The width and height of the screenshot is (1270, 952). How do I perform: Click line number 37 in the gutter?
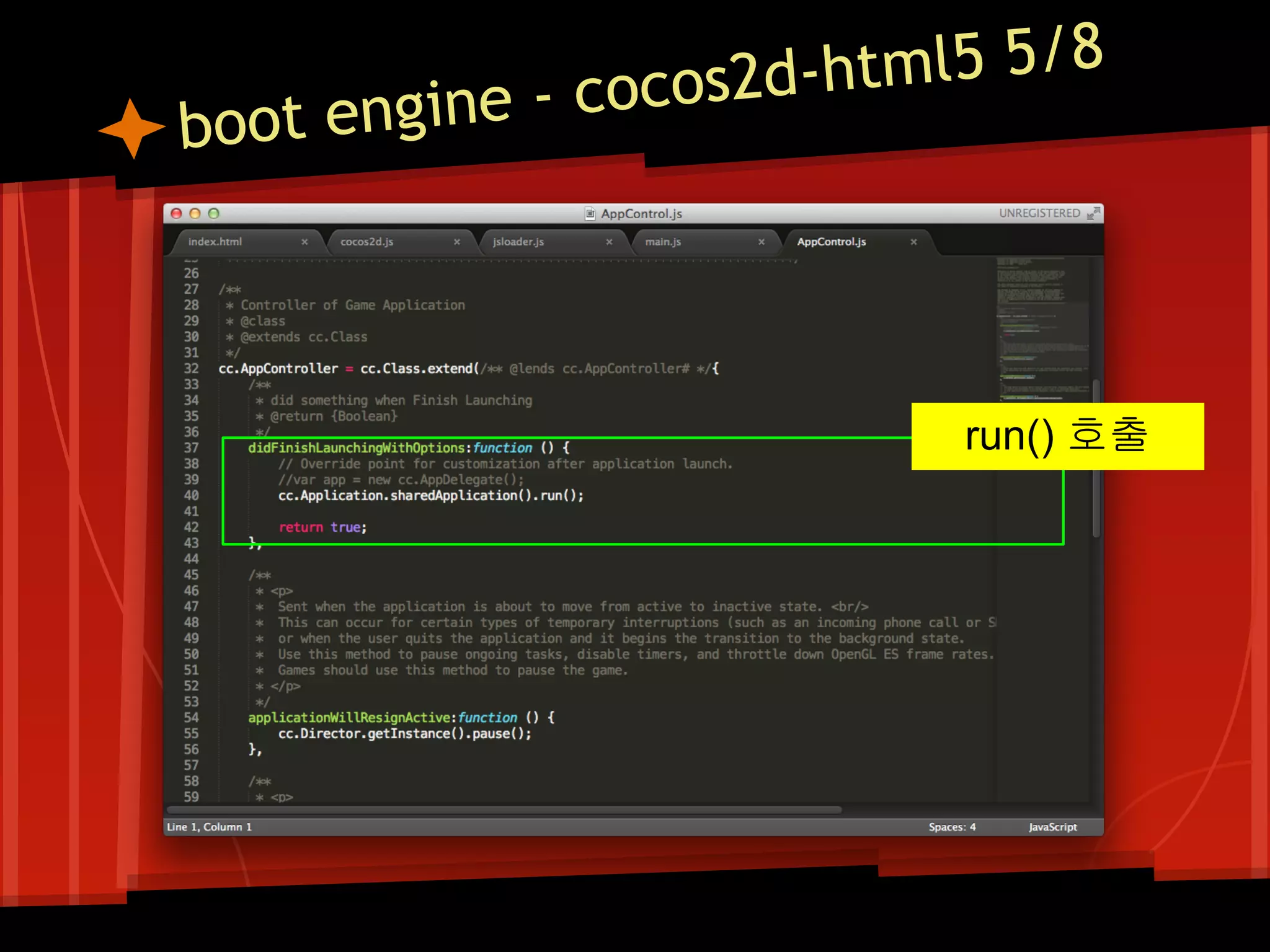click(x=192, y=447)
